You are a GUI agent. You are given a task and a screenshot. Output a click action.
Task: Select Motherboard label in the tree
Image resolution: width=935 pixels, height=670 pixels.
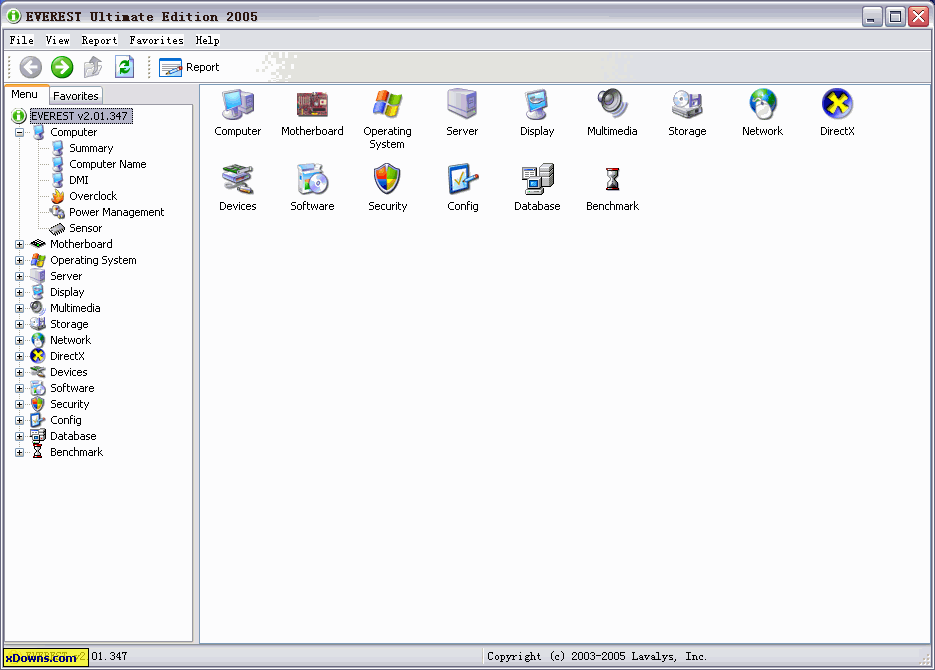pos(81,244)
